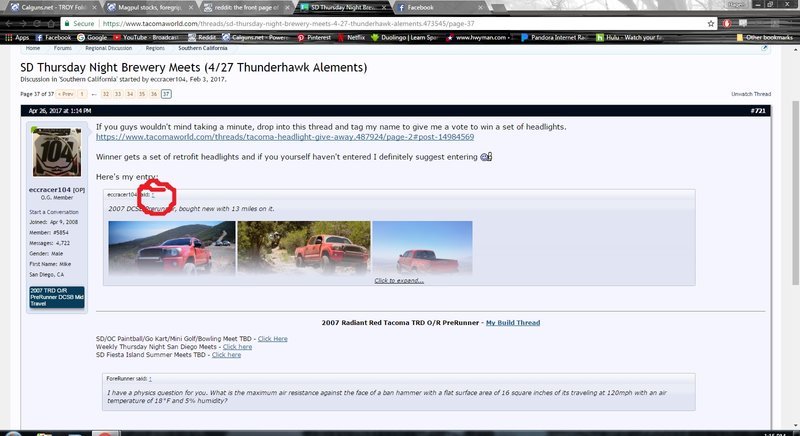
Task: Click the browser forward arrow
Action: [24, 23]
